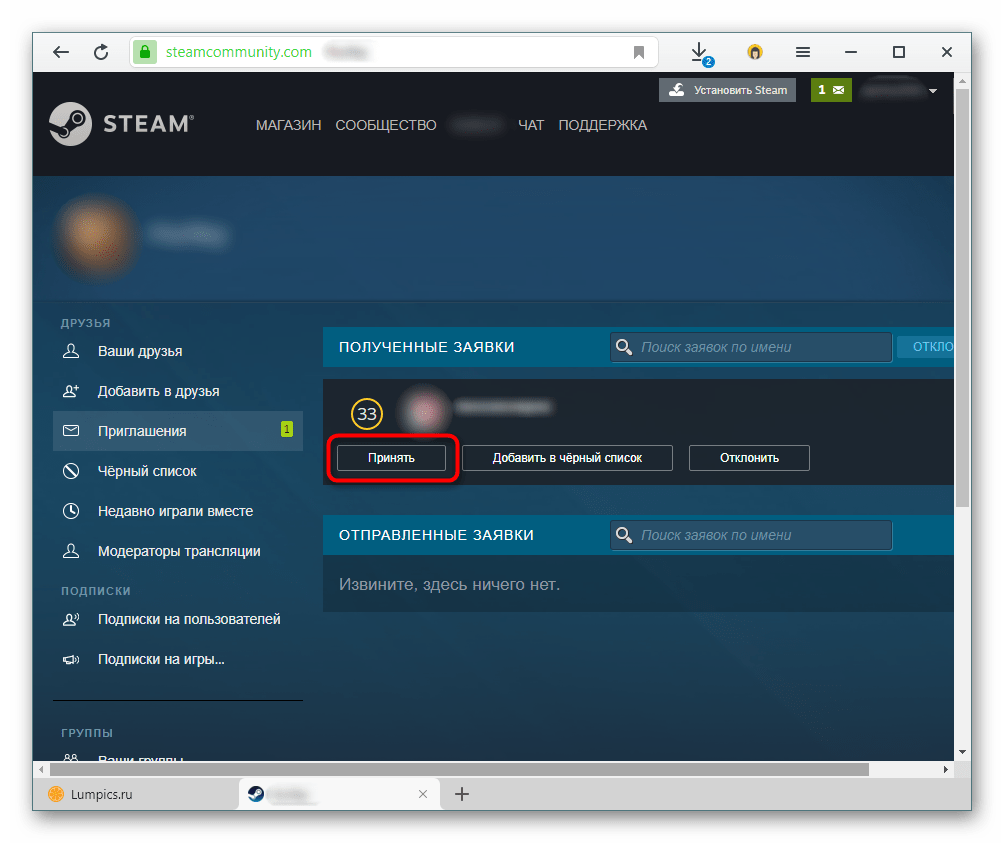Click the vertical scrollbar thumb
1004x843 pixels.
coord(962,298)
